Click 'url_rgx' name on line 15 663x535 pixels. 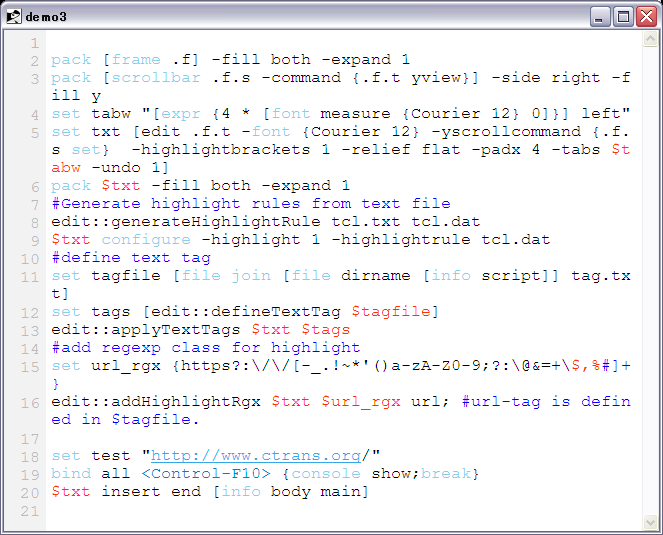pos(126,365)
